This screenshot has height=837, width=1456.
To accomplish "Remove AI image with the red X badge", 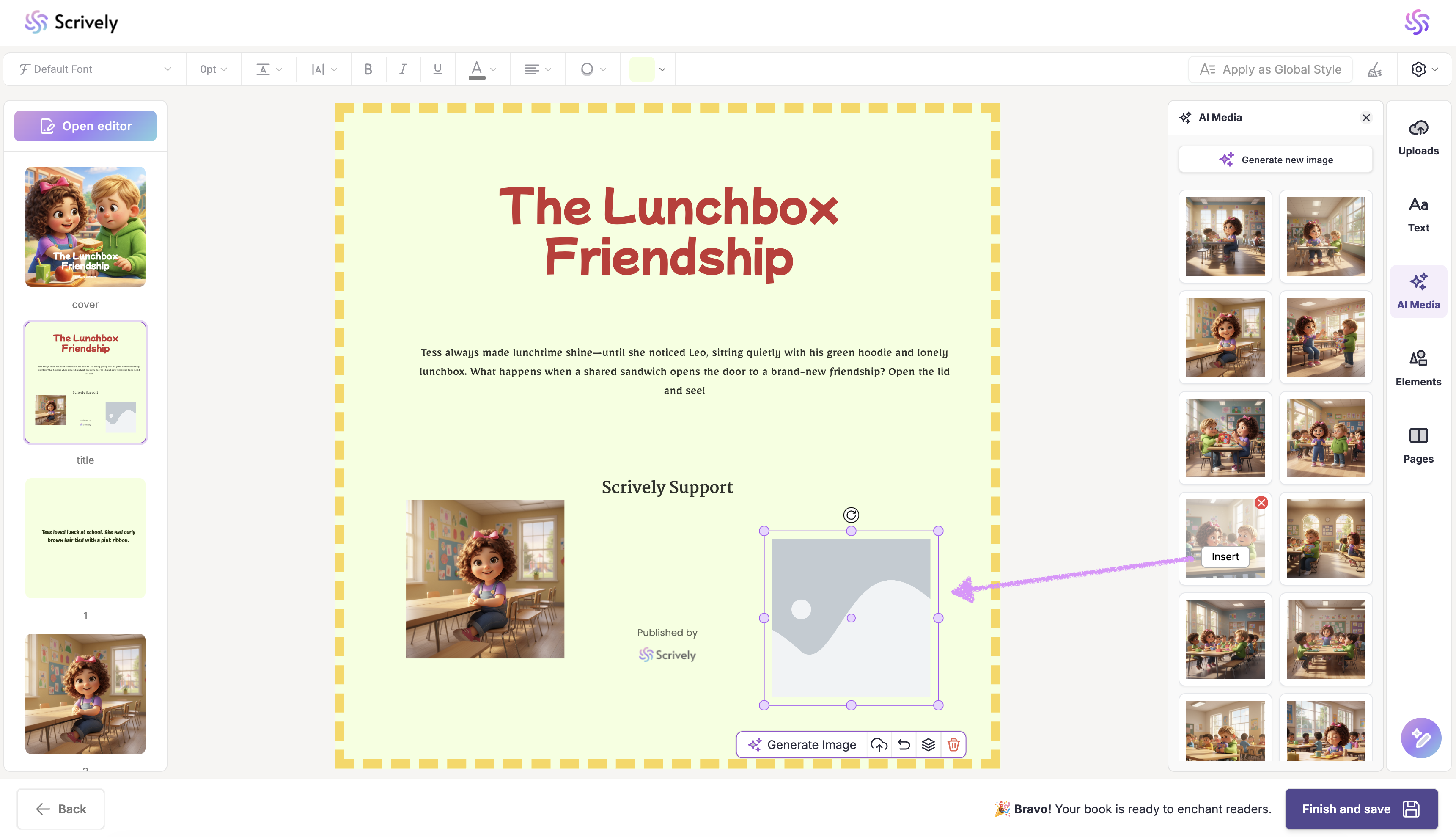I will point(1261,503).
